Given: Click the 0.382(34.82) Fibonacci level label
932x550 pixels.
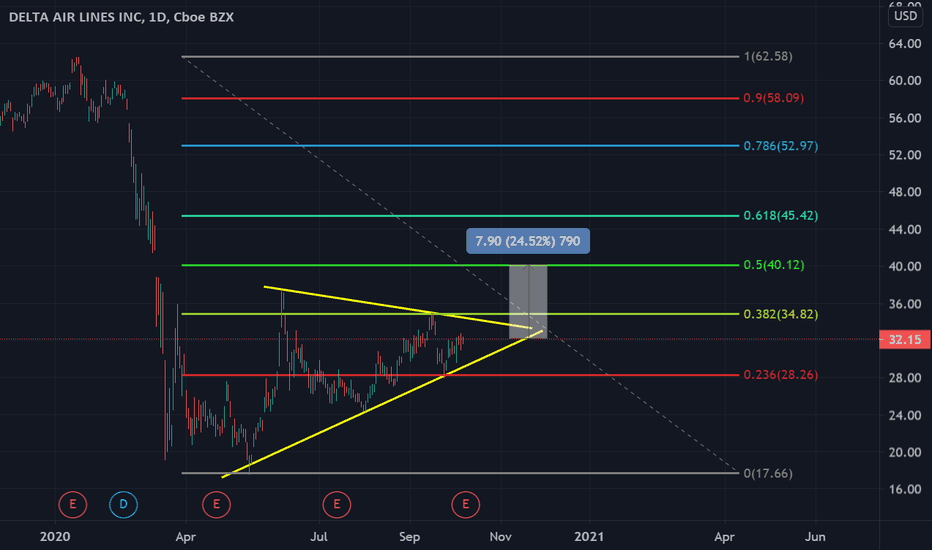Looking at the screenshot, I should pyautogui.click(x=780, y=314).
